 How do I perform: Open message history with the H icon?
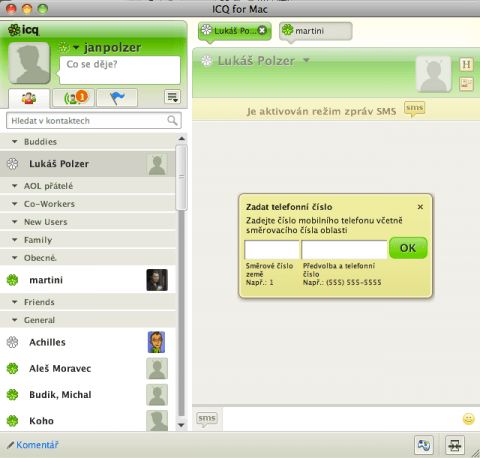466,64
